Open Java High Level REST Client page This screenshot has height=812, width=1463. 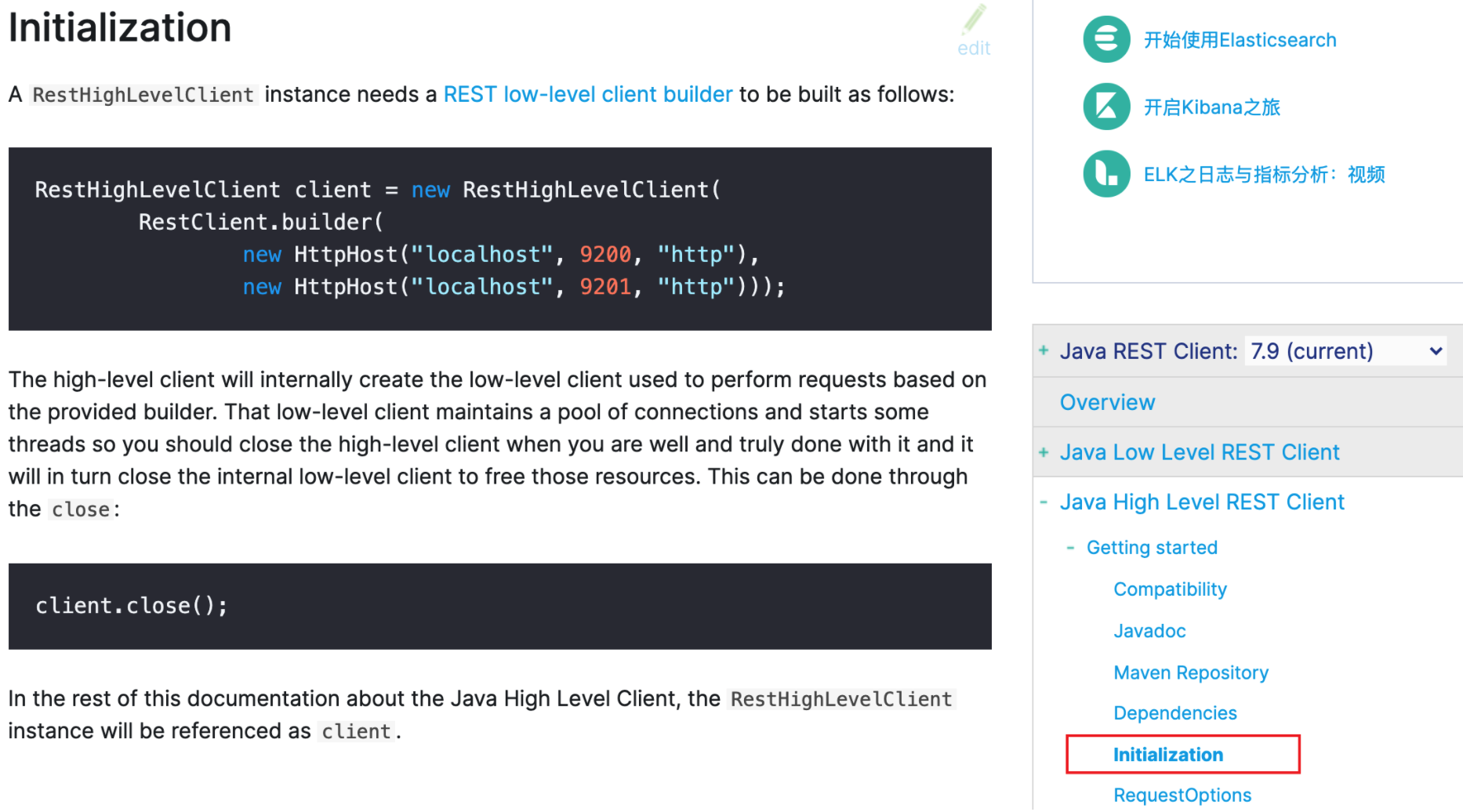click(1202, 502)
